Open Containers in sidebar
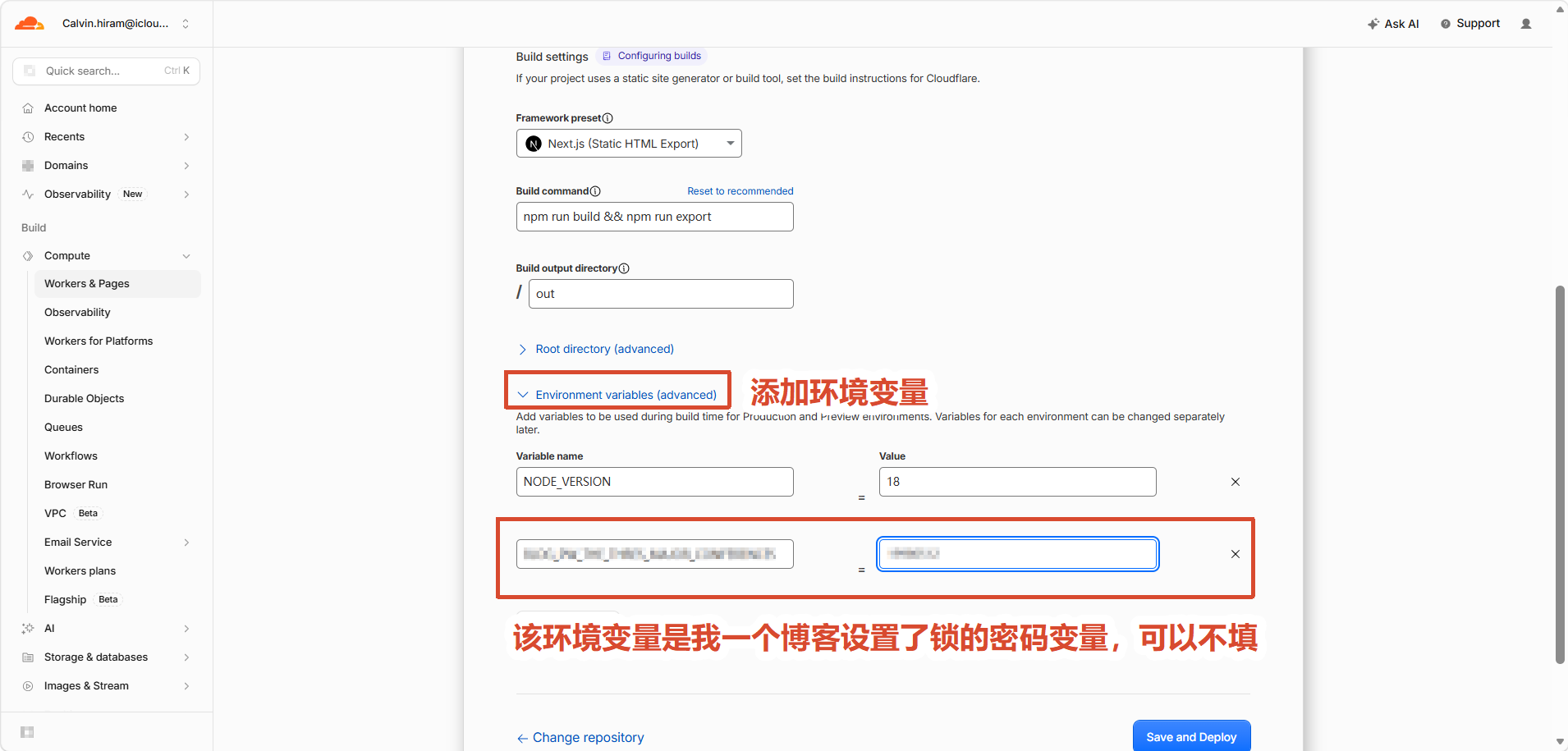The height and width of the screenshot is (751, 1568). (71, 370)
